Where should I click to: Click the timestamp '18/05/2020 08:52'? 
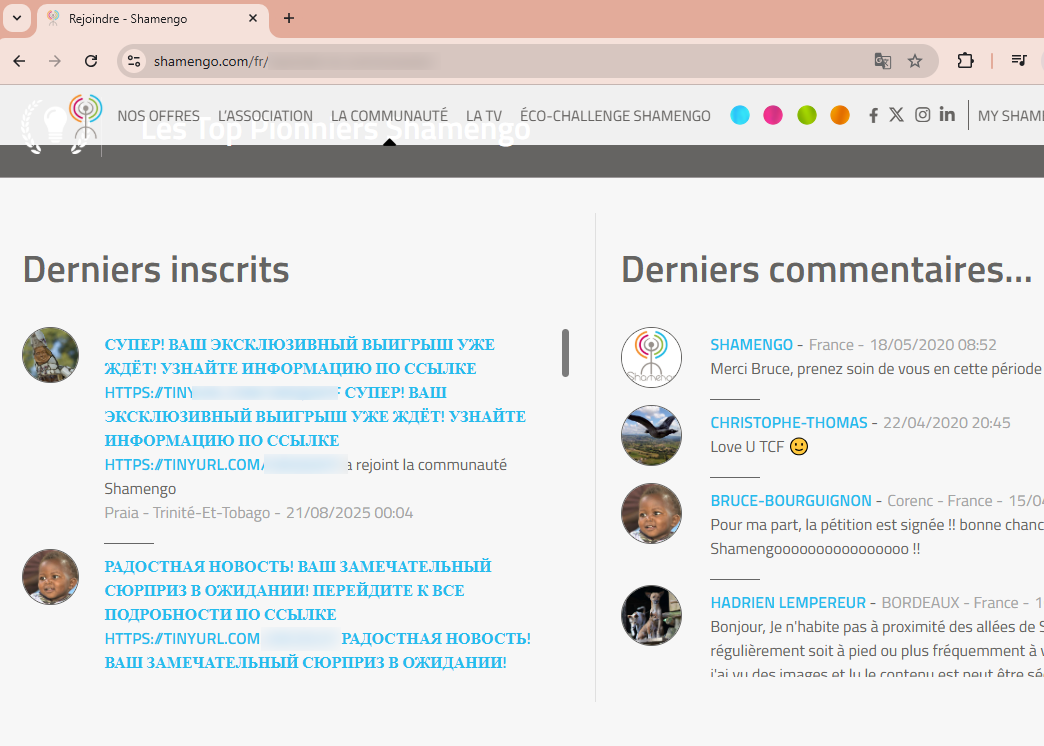pyautogui.click(x=933, y=344)
